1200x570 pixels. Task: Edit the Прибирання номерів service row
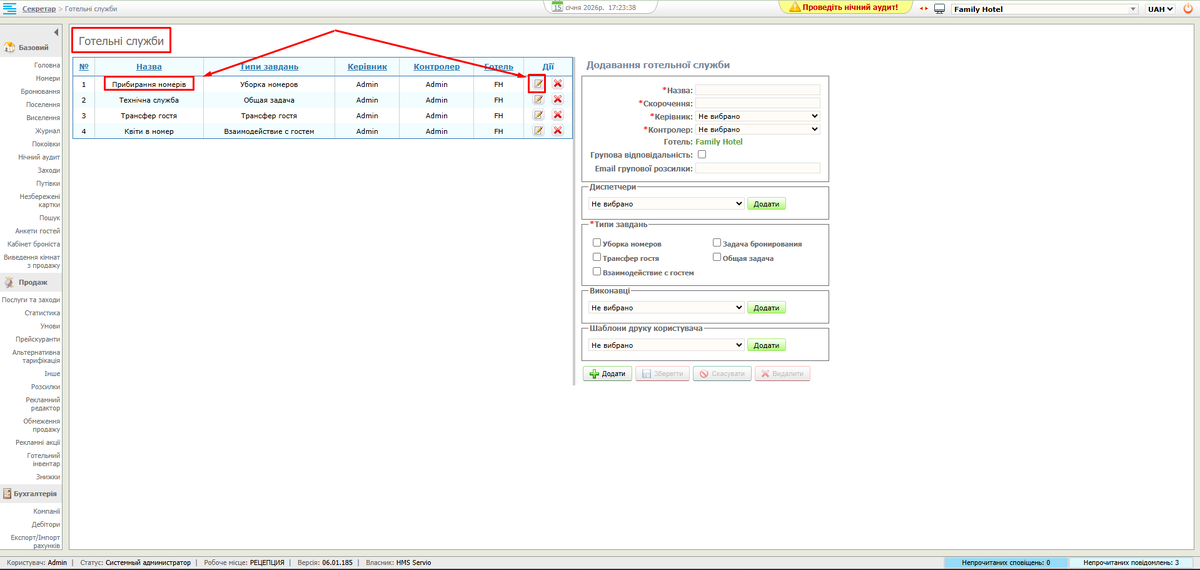pyautogui.click(x=538, y=84)
